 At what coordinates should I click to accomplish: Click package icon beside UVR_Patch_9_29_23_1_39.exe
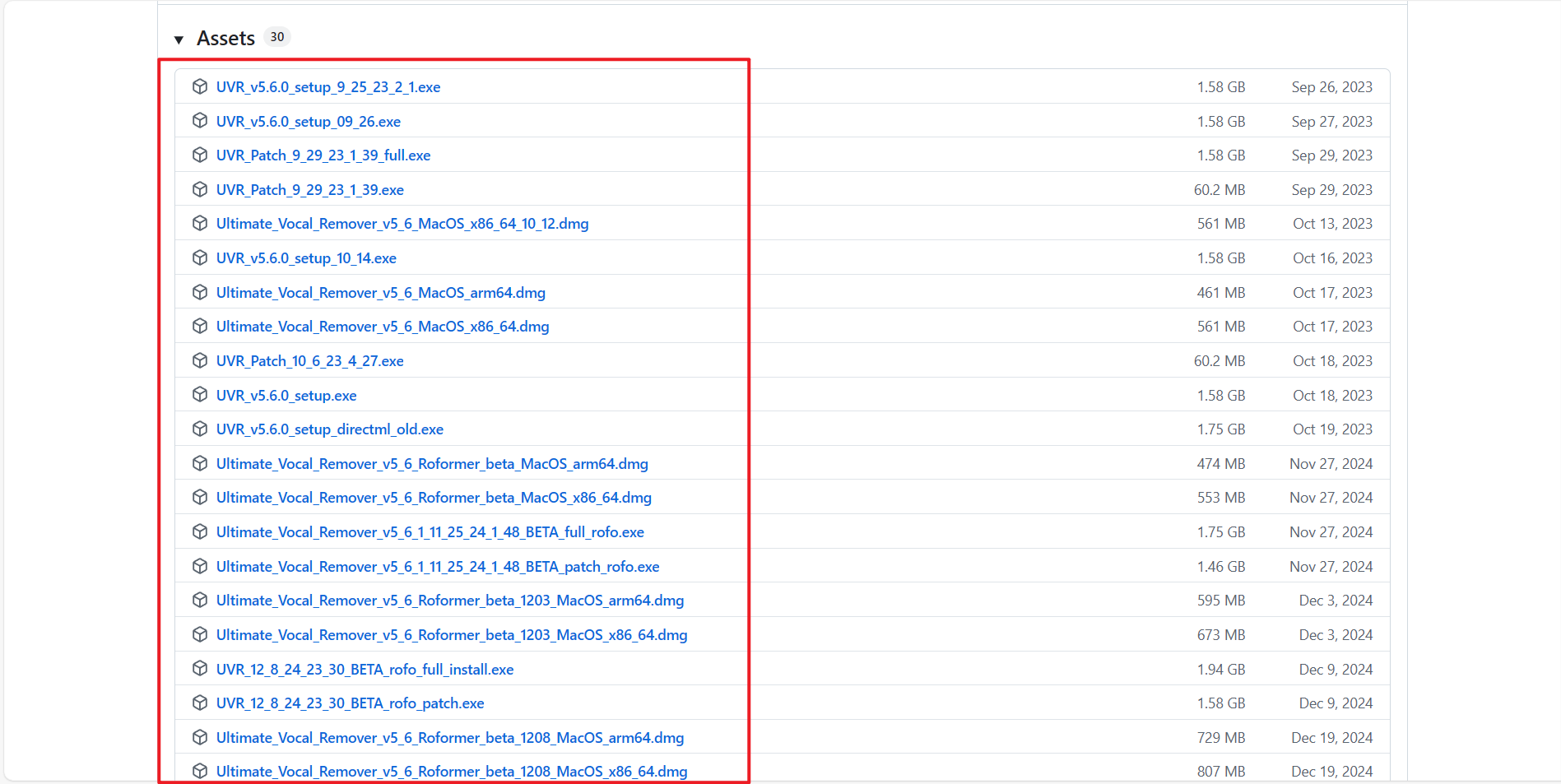[200, 189]
